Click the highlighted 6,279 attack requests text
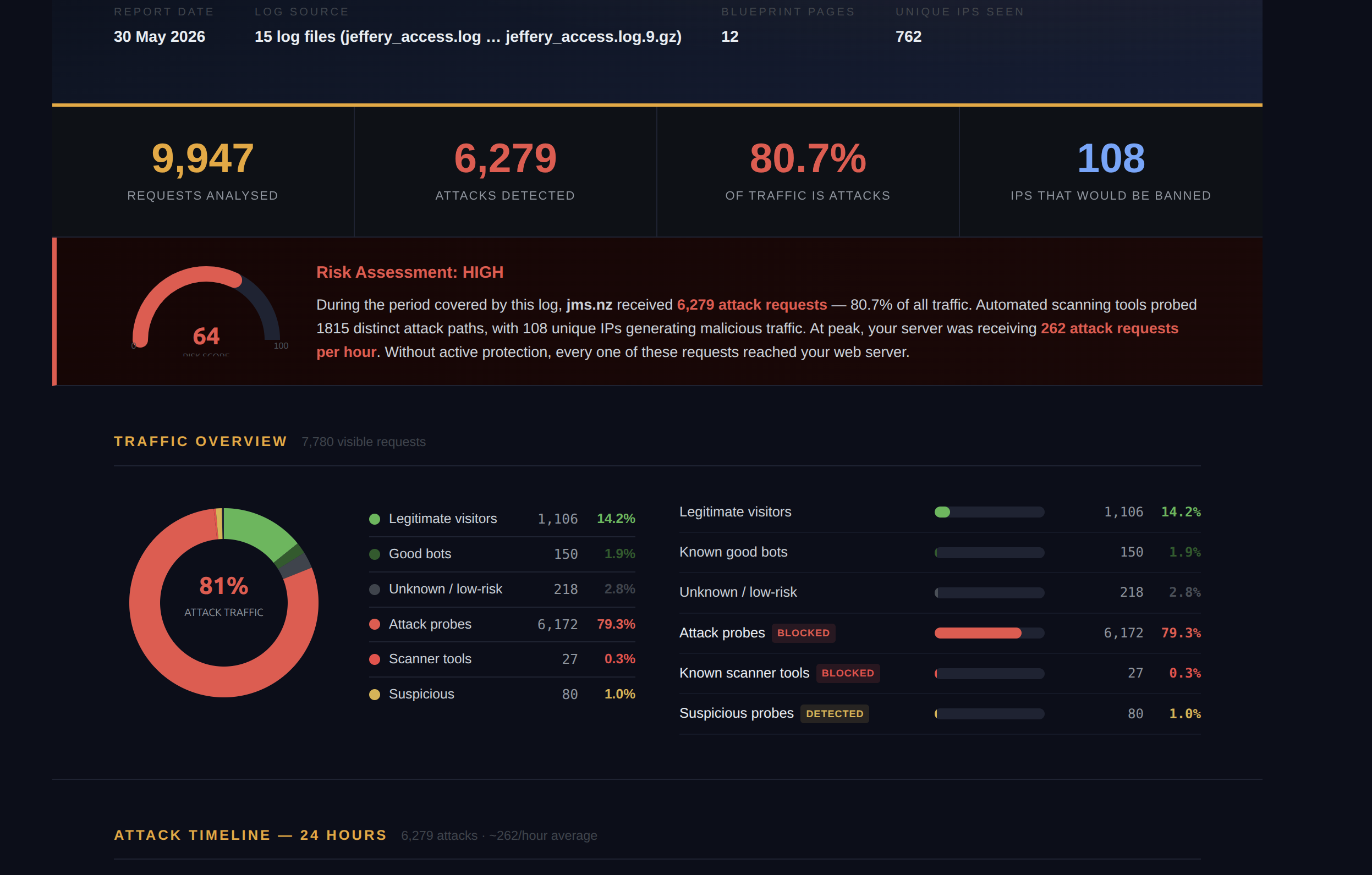This screenshot has width=1372, height=875. click(751, 305)
